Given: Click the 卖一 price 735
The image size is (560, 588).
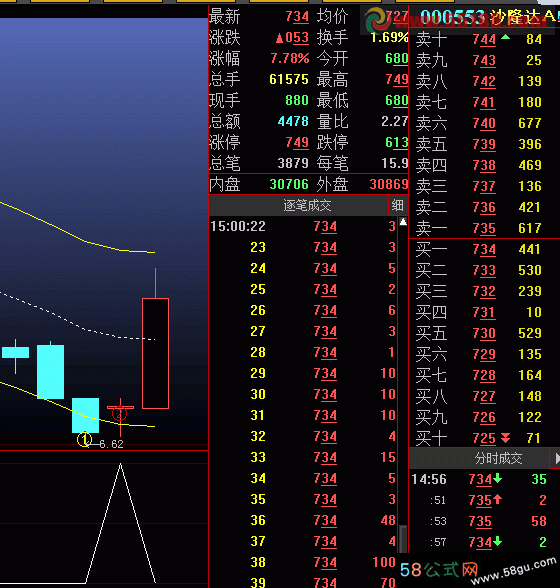Looking at the screenshot, I should click(x=484, y=228).
